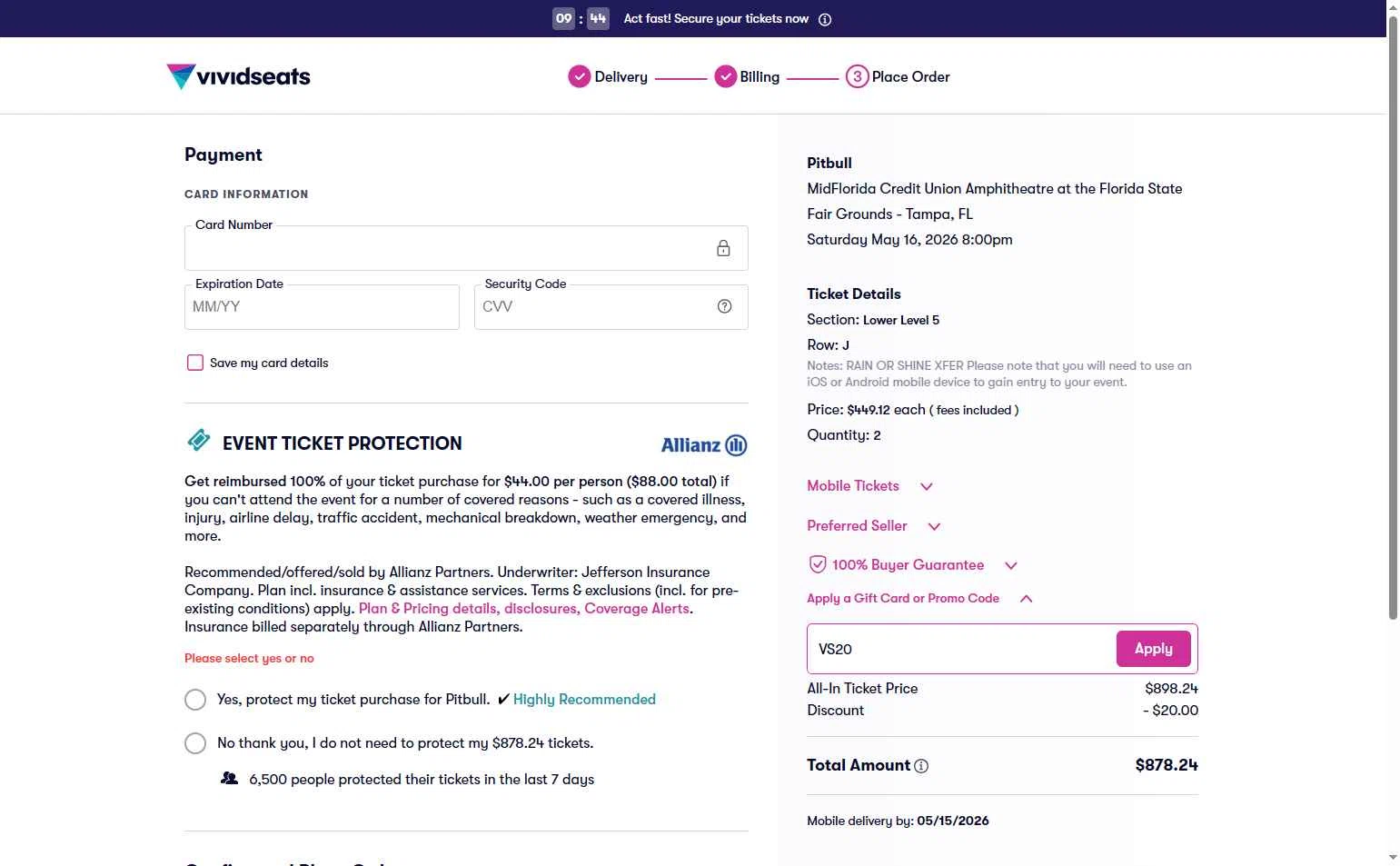Screen dimensions: 1400x866
Task: Go back to the Billing step
Action: click(747, 77)
